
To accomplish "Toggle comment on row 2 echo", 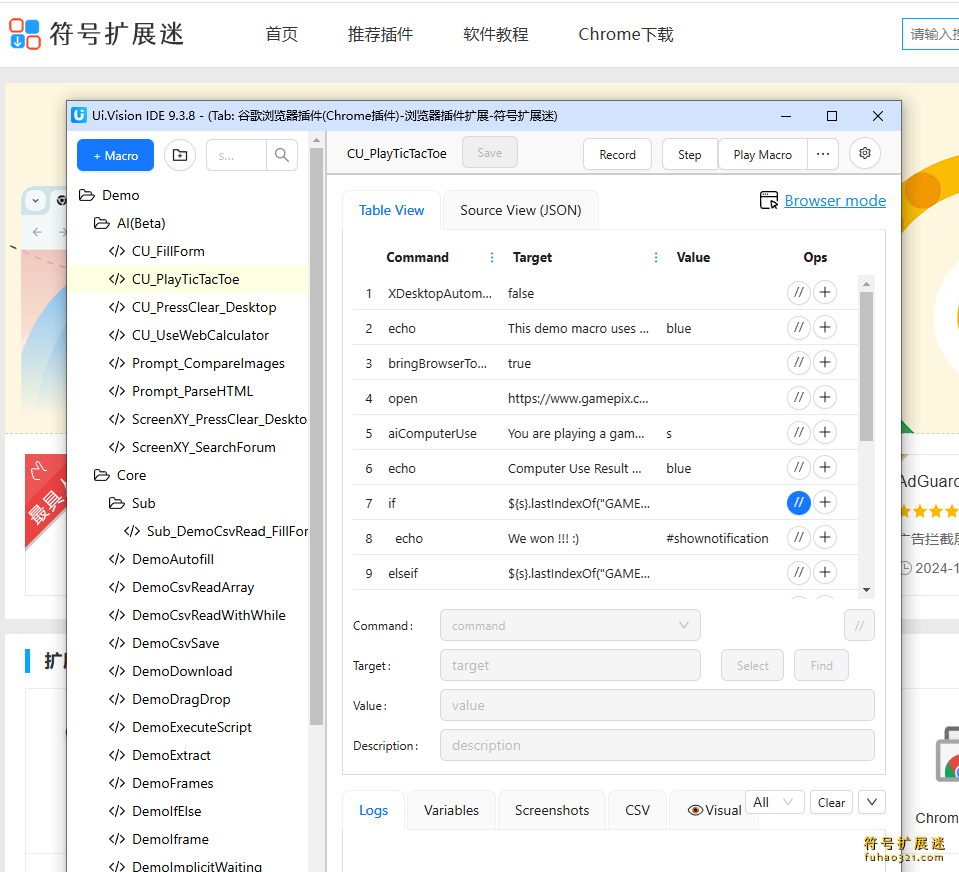I will pyautogui.click(x=799, y=328).
